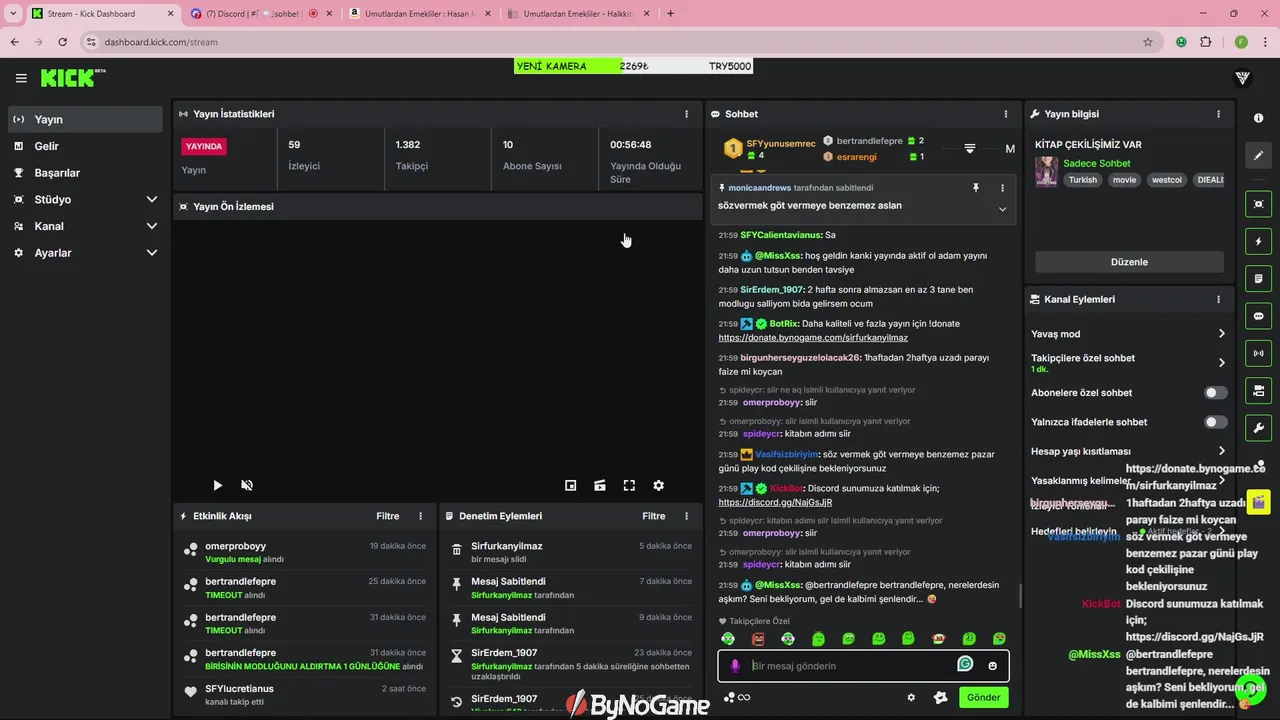
Task: Switch to the Discord browser tab
Action: (x=260, y=14)
